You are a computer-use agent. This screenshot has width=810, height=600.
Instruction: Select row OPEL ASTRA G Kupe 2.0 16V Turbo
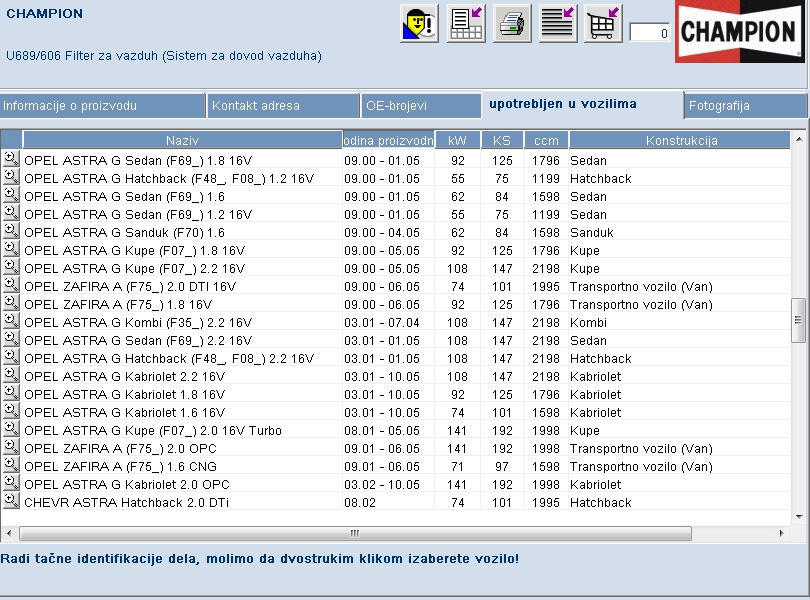tap(396, 430)
